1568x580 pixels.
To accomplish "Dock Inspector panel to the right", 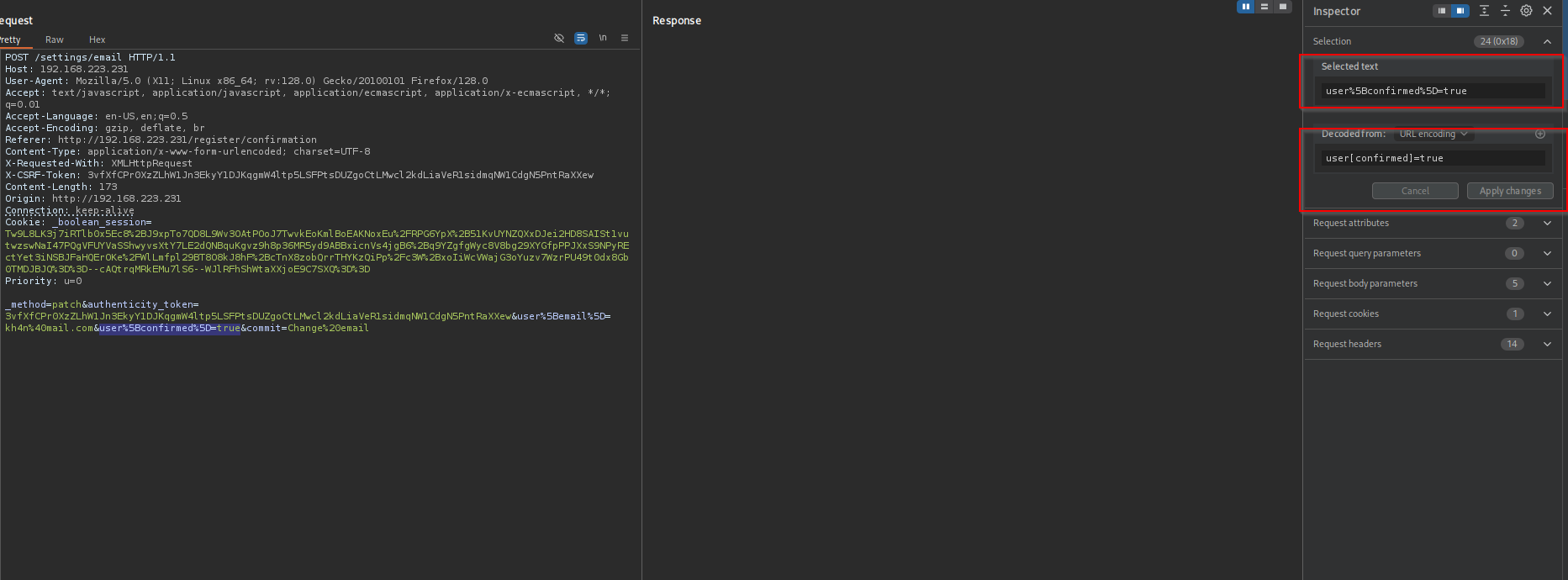I will pos(1460,11).
